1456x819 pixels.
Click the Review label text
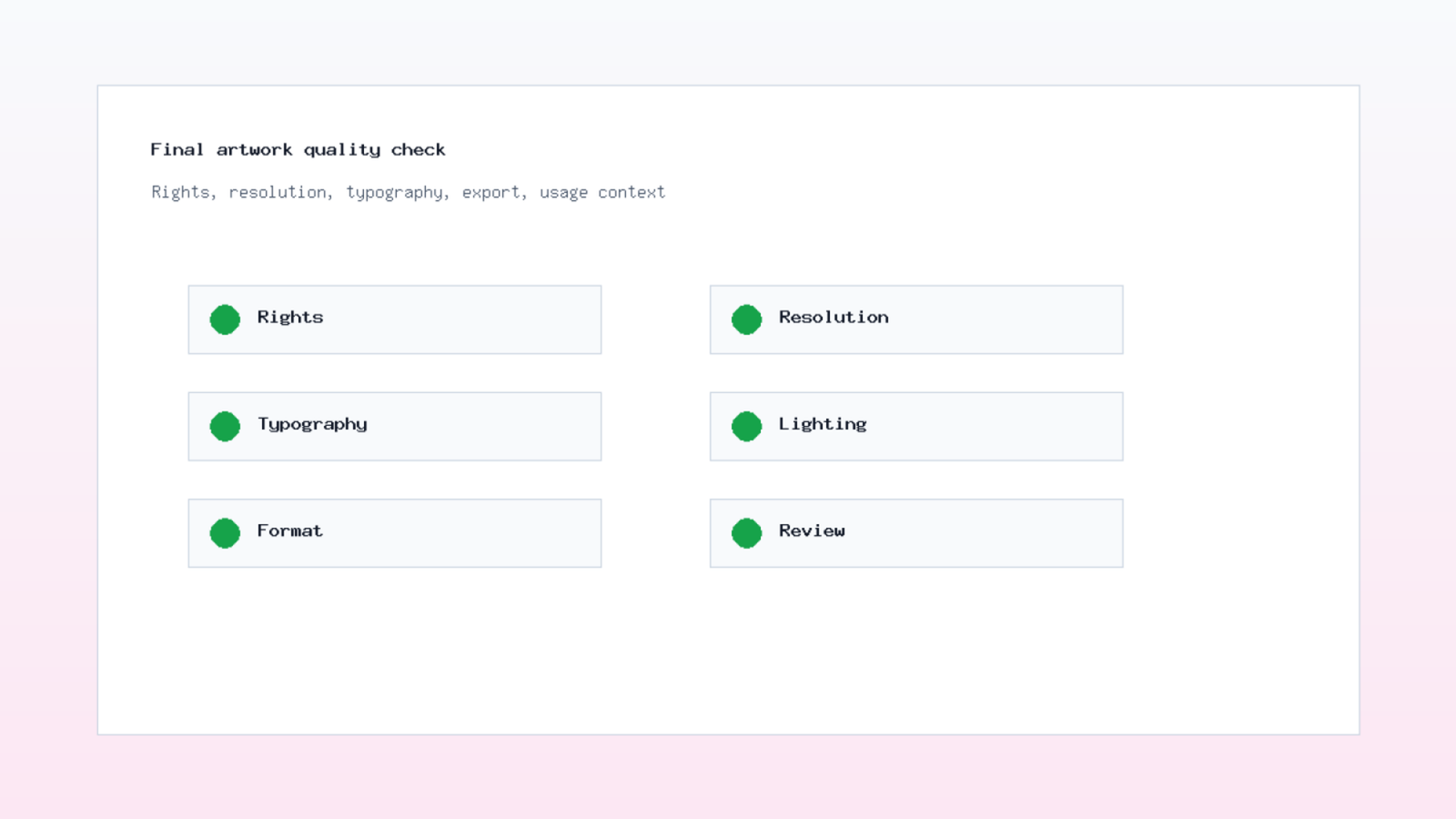pos(812,531)
